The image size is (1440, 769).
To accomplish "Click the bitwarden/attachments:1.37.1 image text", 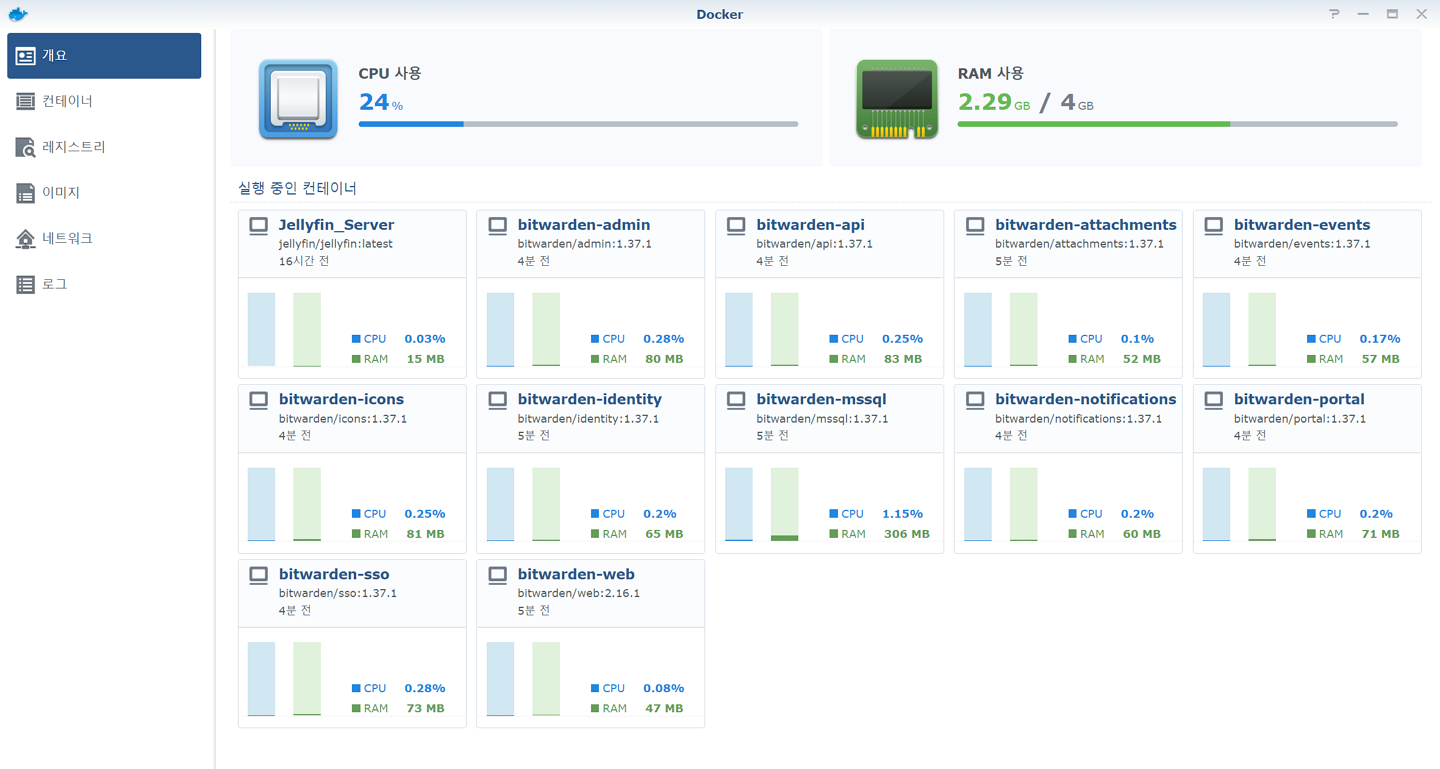I will (1080, 244).
